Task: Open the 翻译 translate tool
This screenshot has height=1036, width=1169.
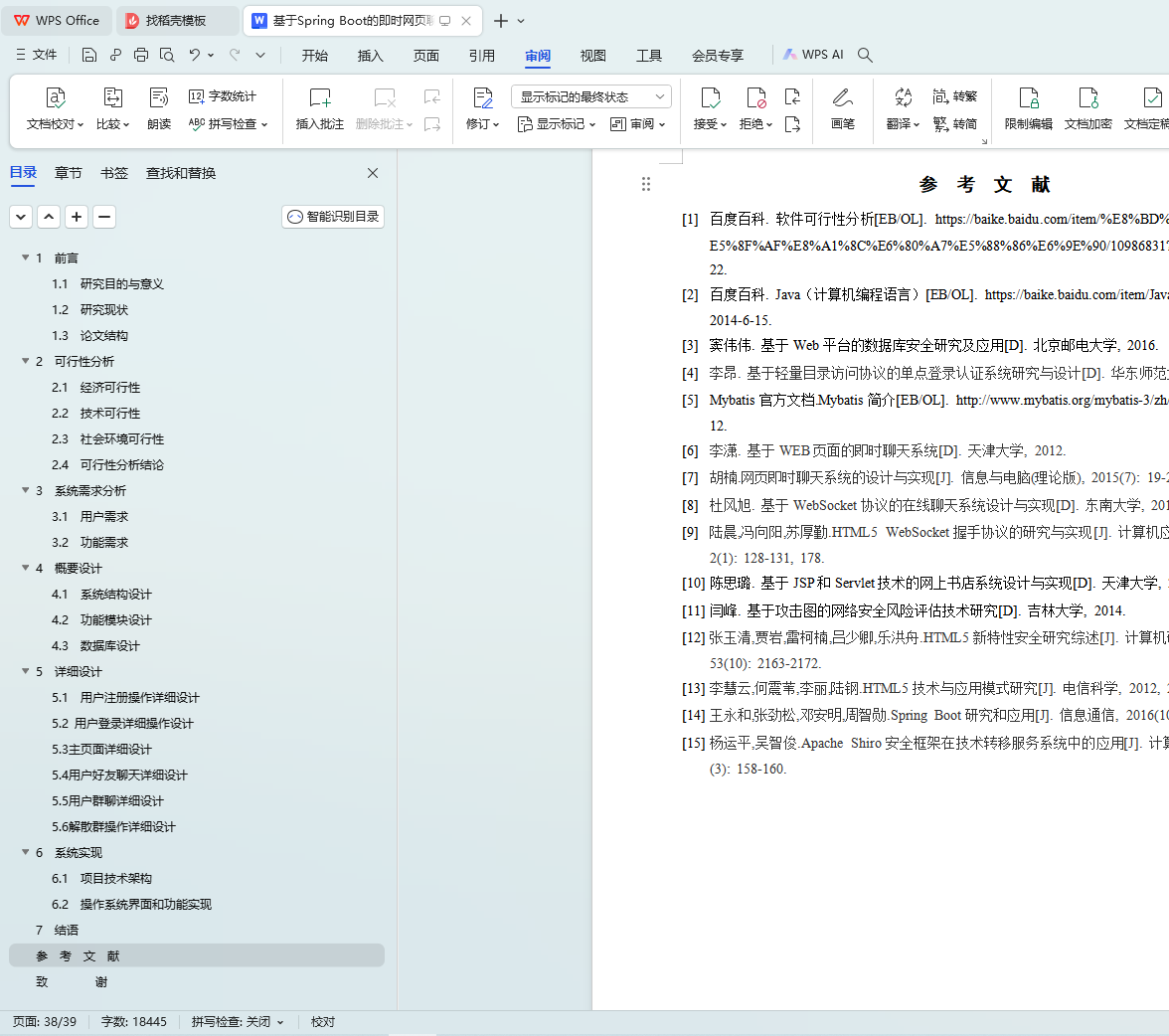Action: (903, 109)
